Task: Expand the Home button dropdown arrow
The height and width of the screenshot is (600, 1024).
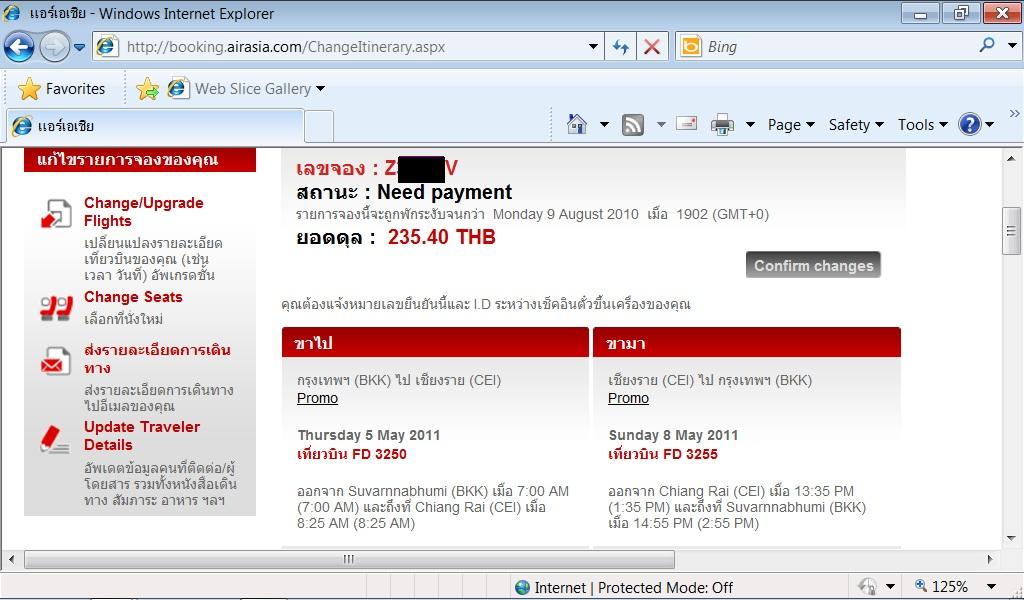Action: pyautogui.click(x=604, y=124)
